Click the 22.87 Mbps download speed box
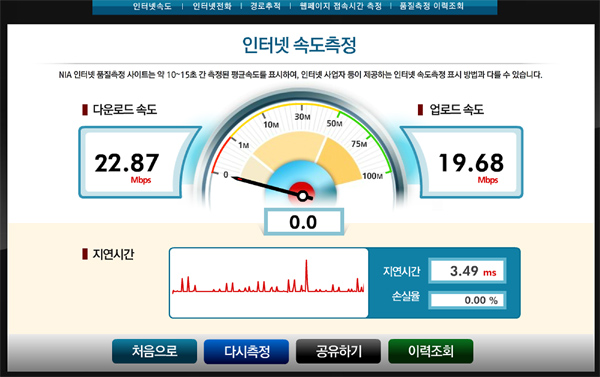Image resolution: width=600 pixels, height=377 pixels. 133,163
